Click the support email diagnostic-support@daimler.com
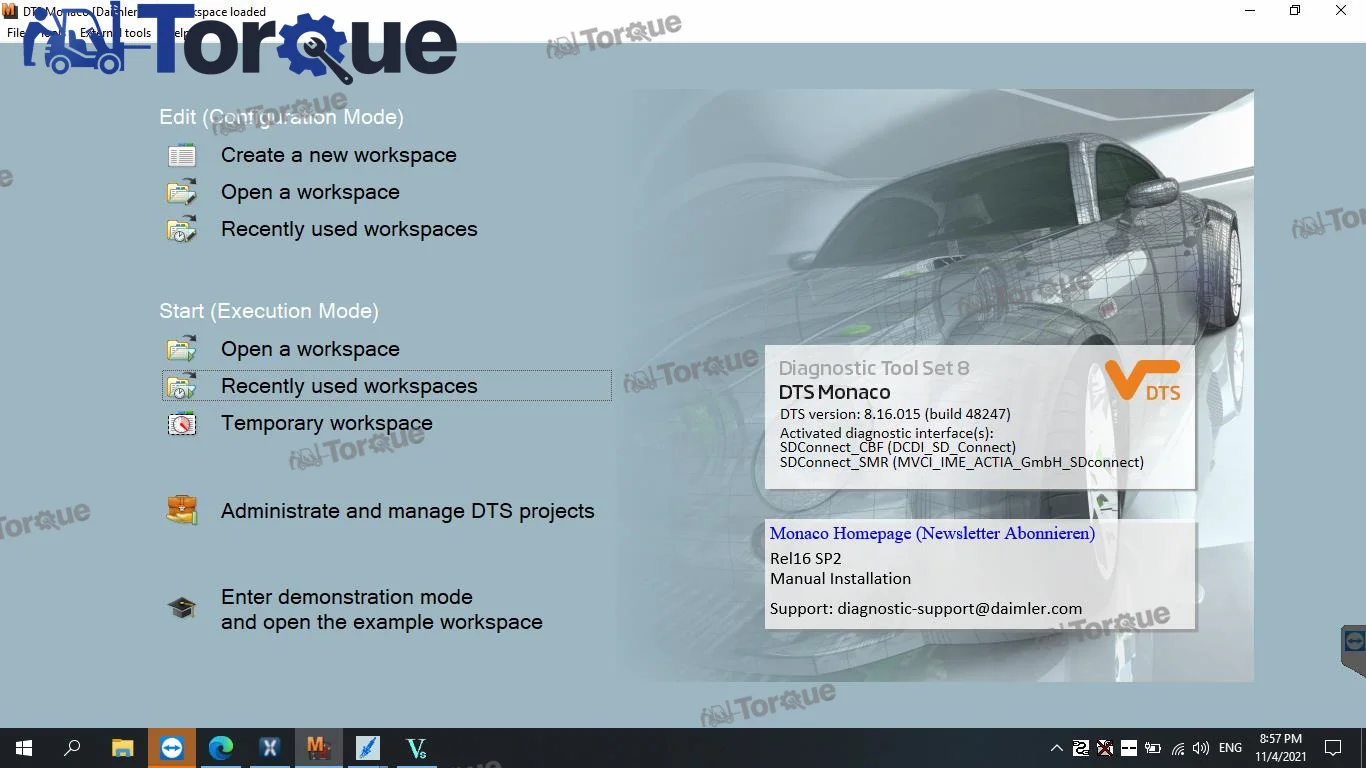Viewport: 1366px width, 768px height. click(x=960, y=608)
